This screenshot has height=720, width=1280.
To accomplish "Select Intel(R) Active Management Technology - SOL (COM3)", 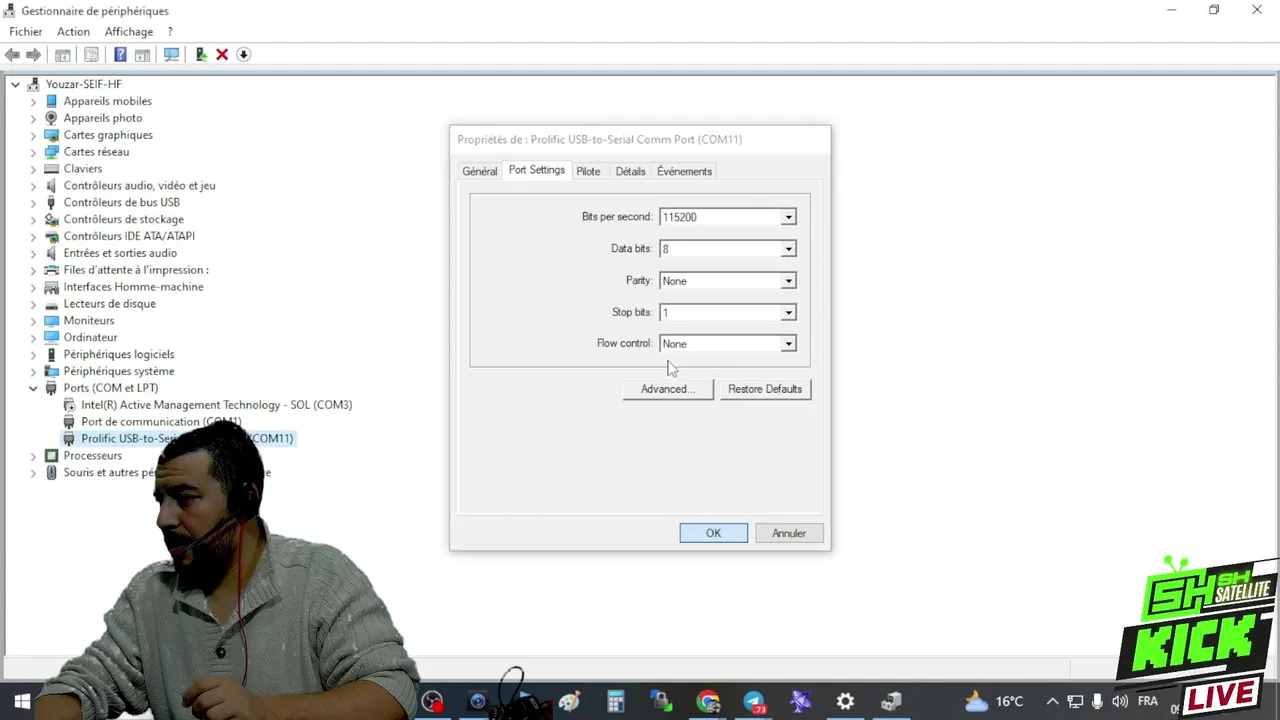I will click(x=216, y=405).
